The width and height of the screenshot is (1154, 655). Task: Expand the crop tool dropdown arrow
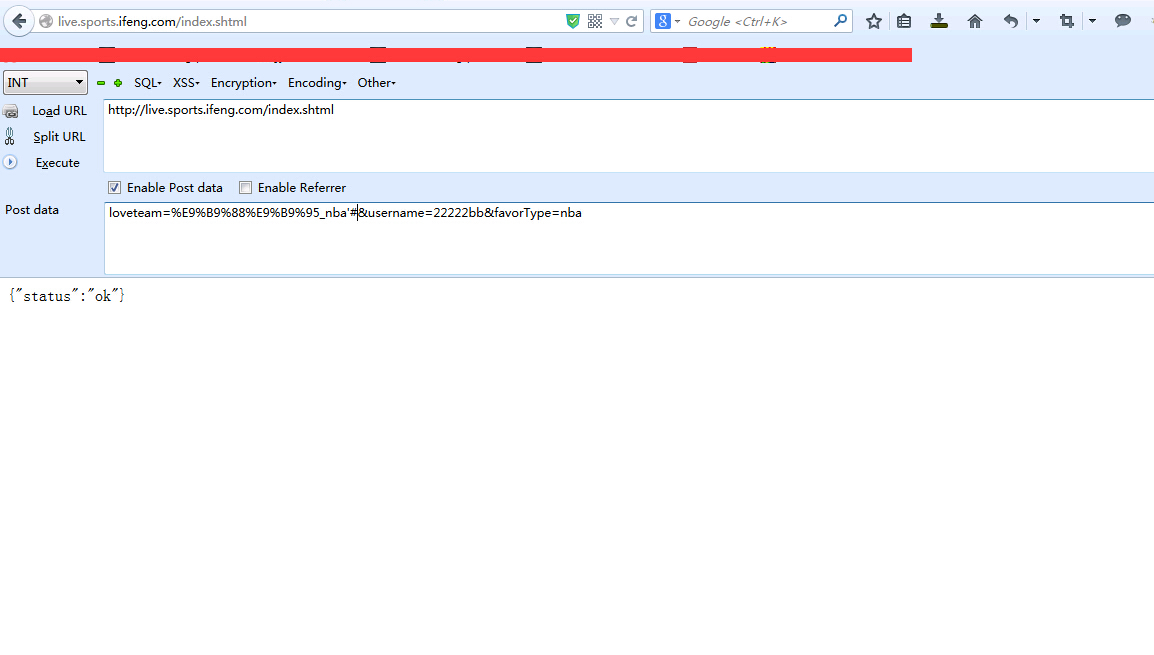click(1092, 21)
